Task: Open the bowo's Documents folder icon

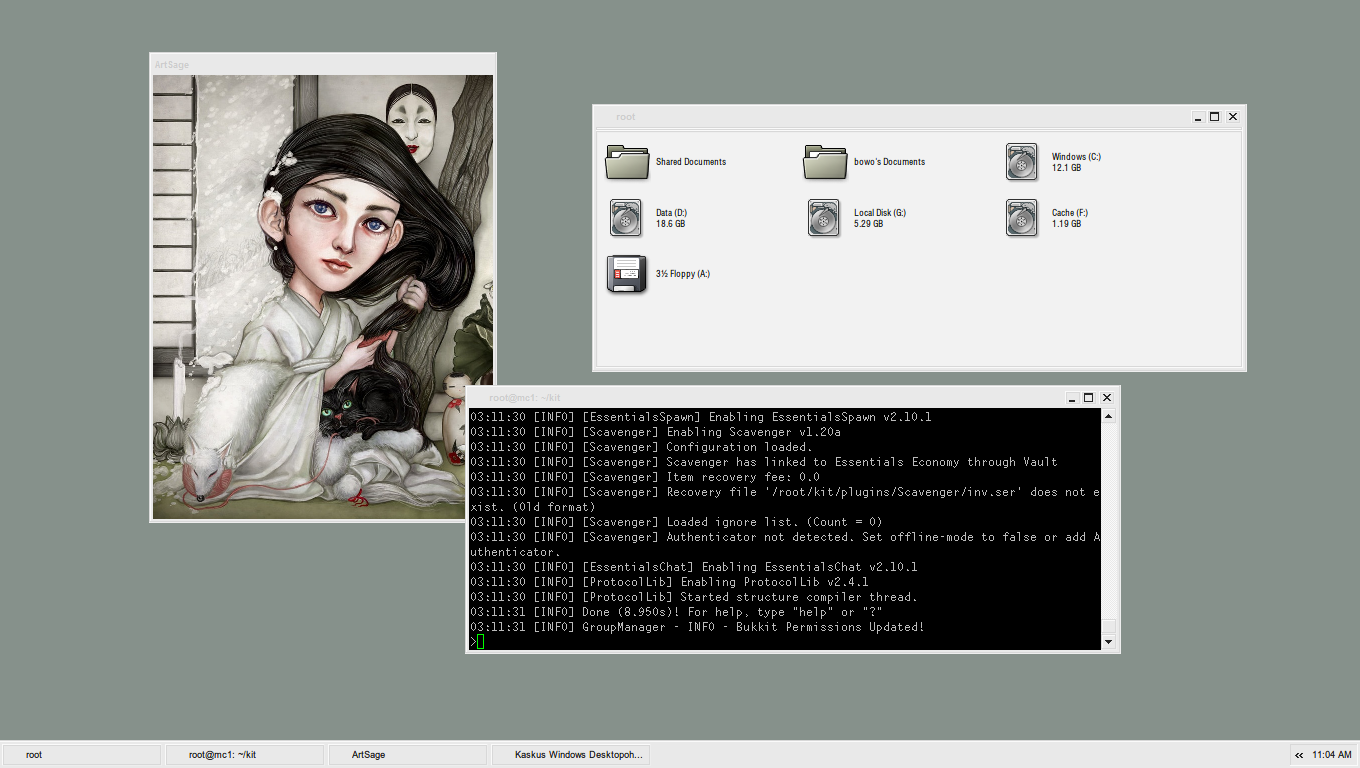Action: tap(825, 162)
